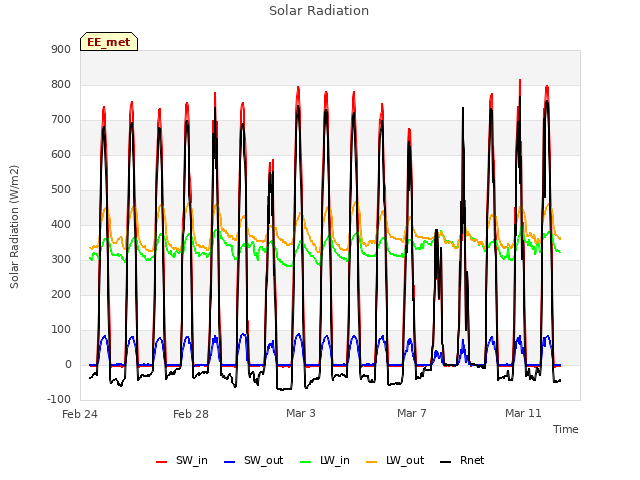Click the 400 y-axis tick label
This screenshot has height=480, width=640.
[x=61, y=224]
